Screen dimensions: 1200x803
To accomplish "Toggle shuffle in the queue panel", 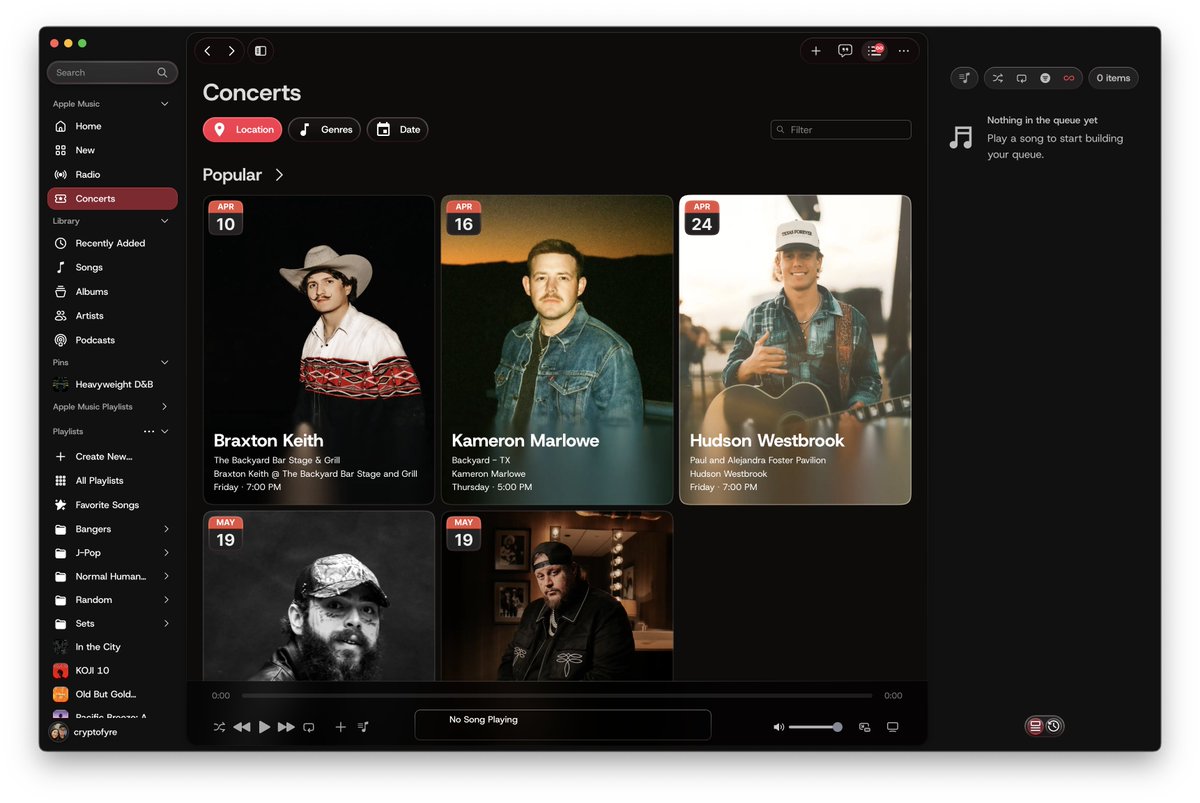I will click(x=997, y=78).
